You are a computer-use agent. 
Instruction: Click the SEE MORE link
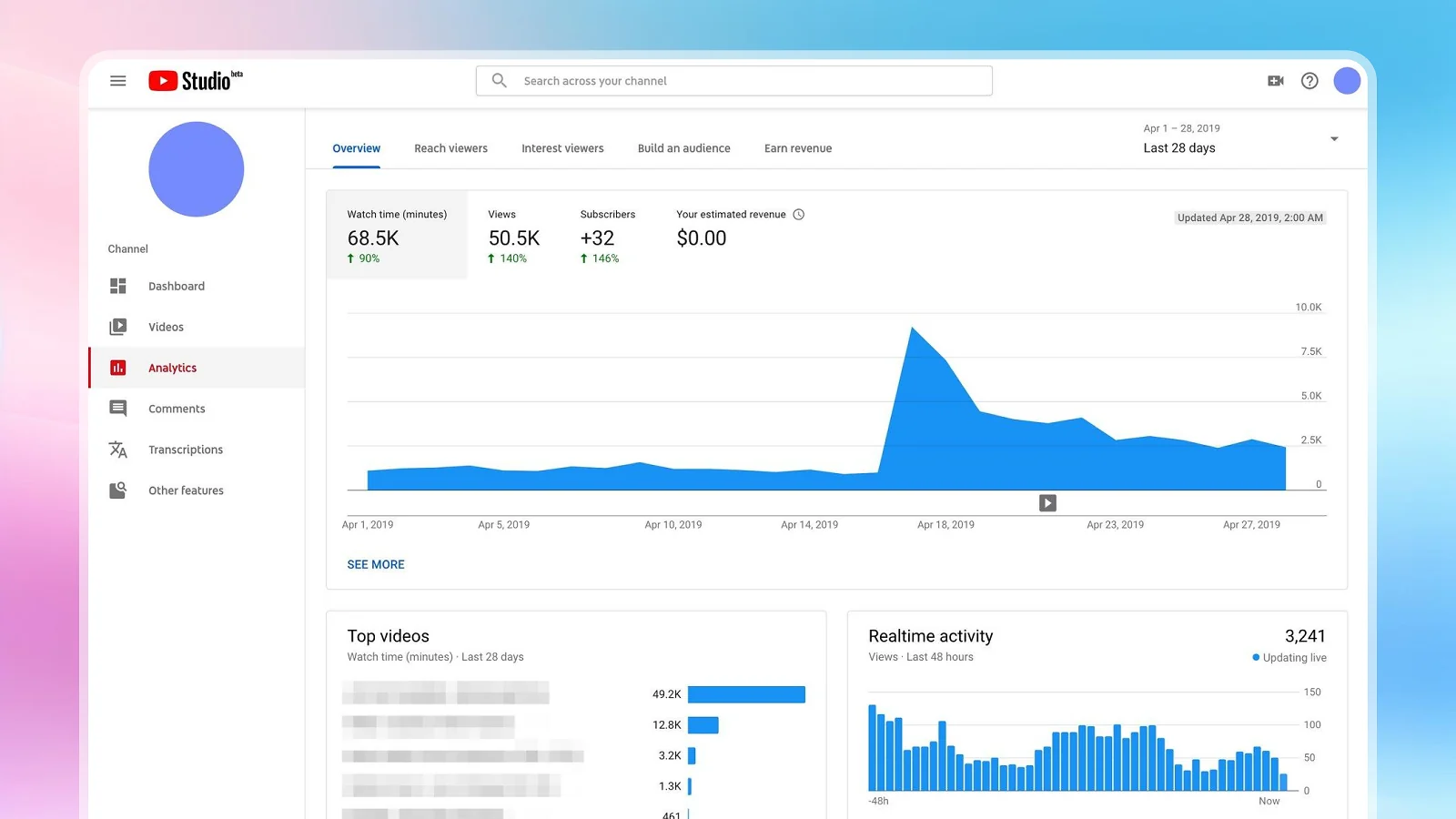click(x=376, y=564)
